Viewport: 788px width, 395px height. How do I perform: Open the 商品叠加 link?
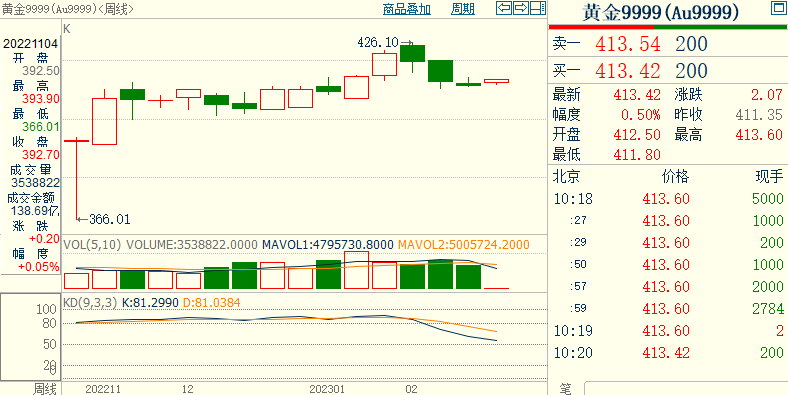click(407, 9)
